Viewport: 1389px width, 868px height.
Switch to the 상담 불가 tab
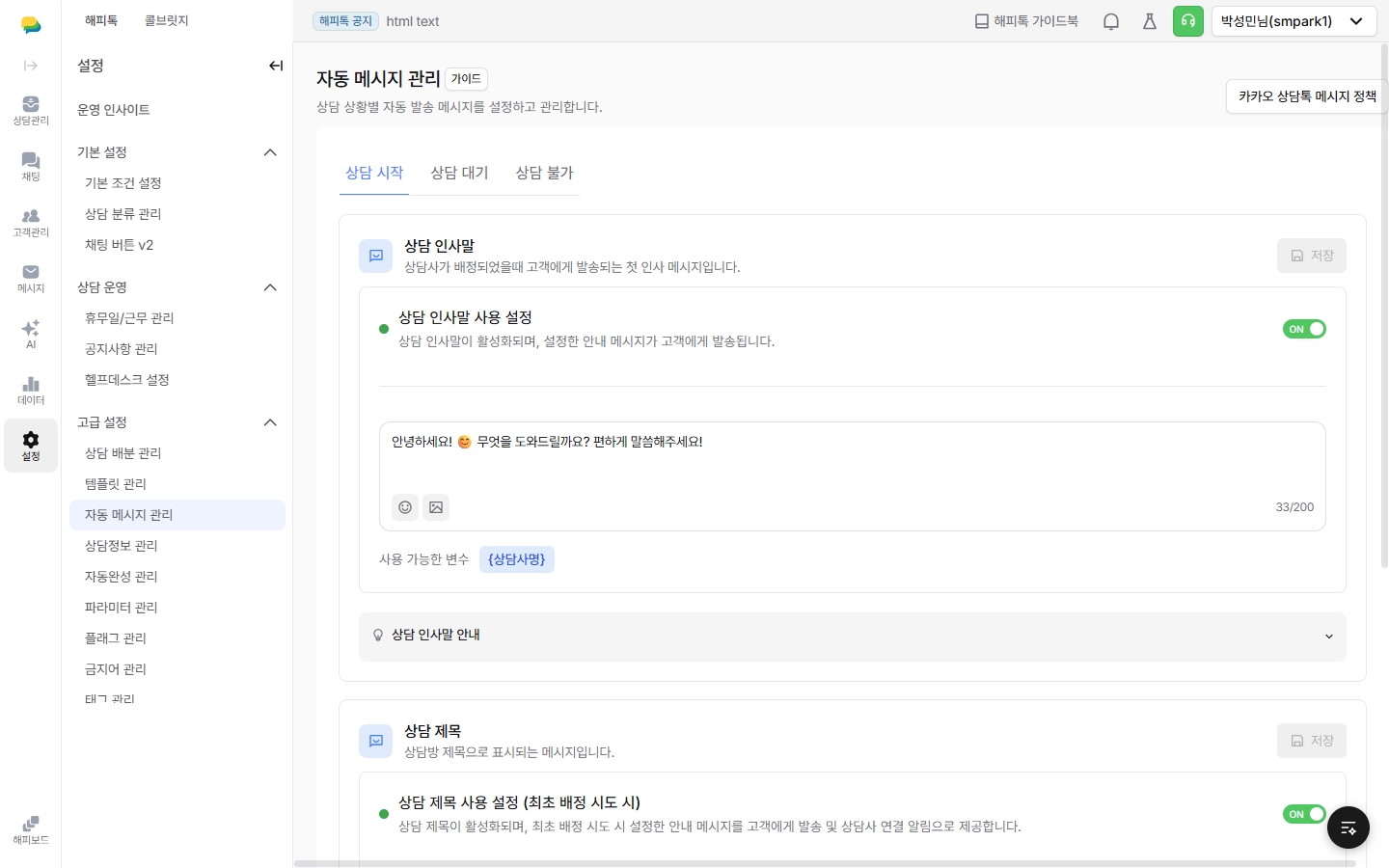[544, 173]
